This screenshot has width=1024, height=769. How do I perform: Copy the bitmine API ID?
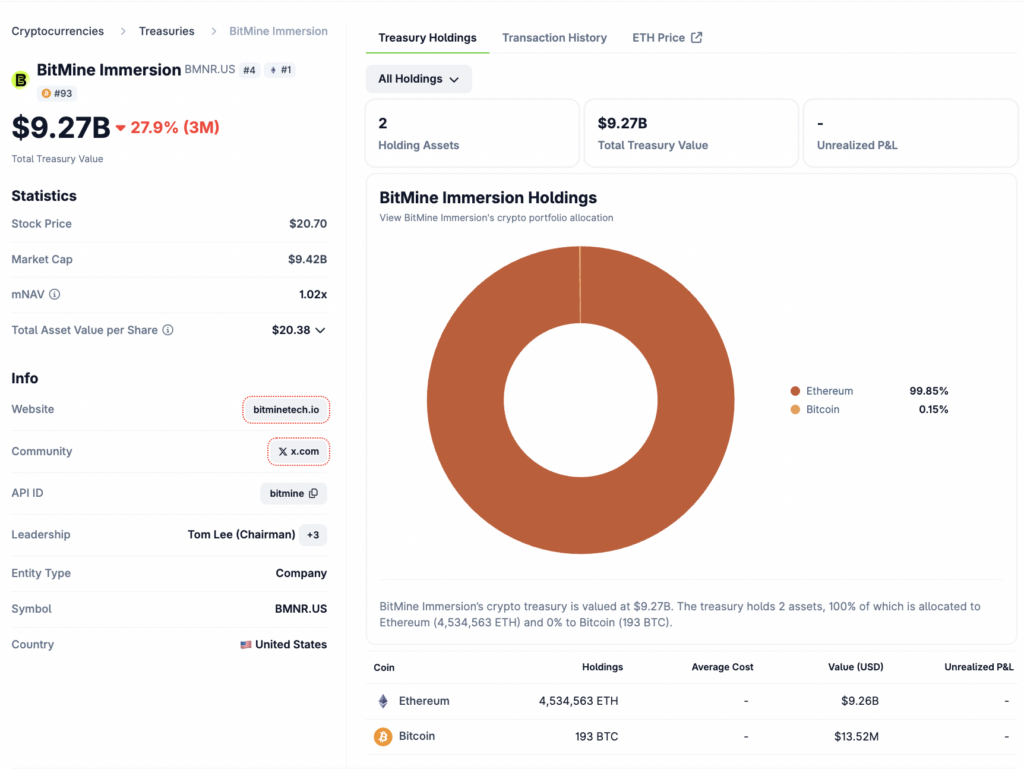(x=313, y=494)
